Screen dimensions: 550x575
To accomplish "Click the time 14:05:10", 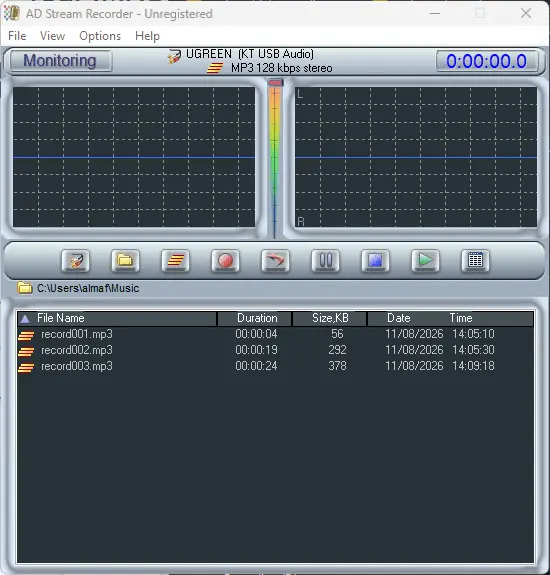I will tap(473, 334).
